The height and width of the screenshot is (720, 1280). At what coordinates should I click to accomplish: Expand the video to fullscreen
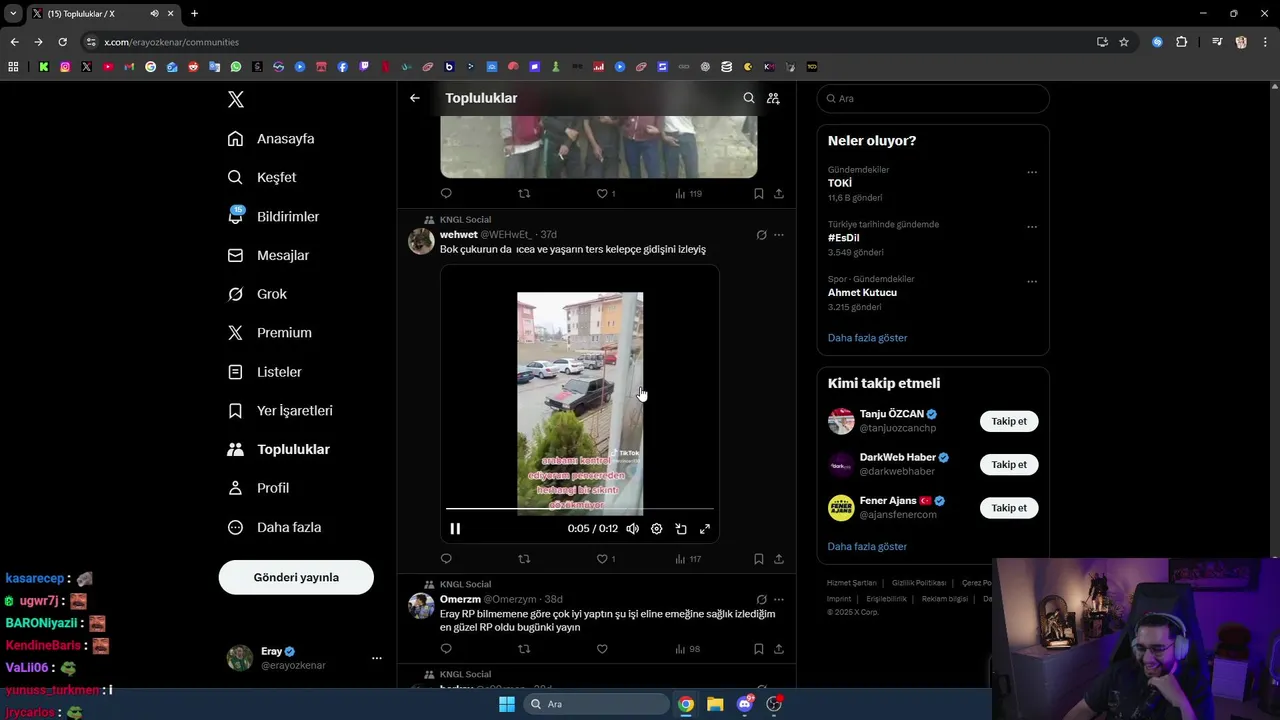pos(705,529)
